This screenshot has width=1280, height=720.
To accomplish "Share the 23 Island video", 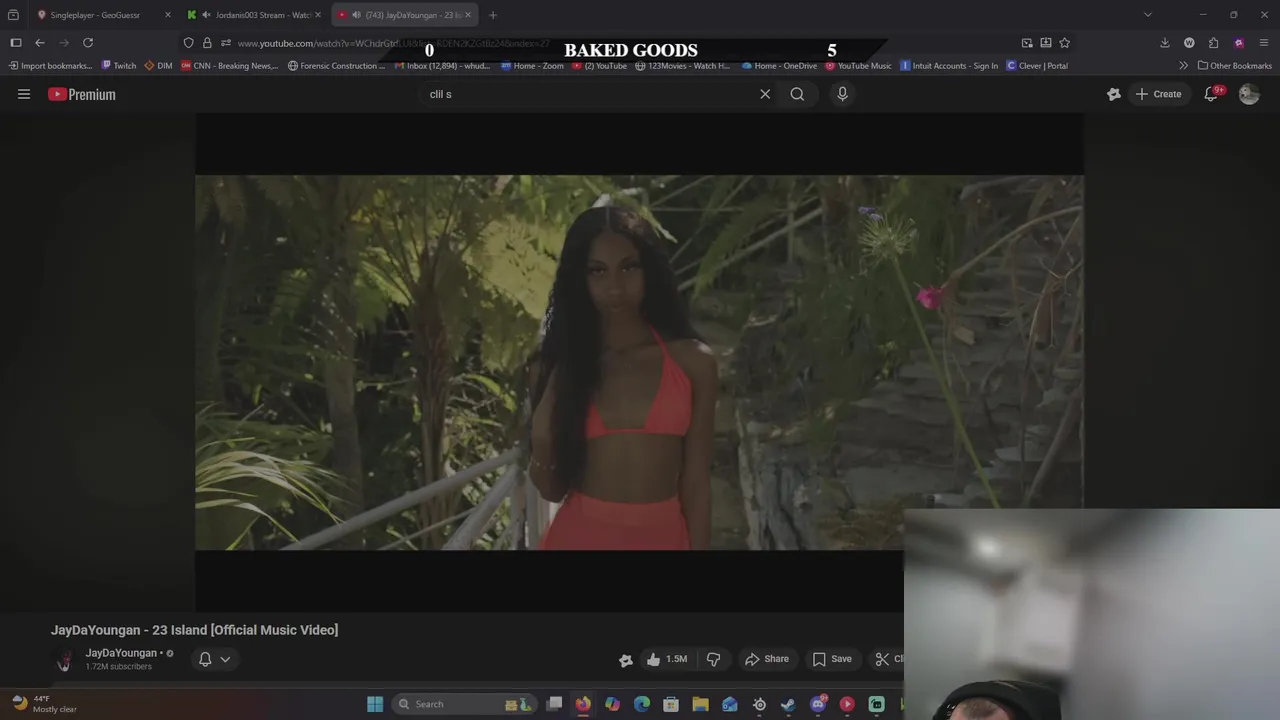I will point(767,659).
